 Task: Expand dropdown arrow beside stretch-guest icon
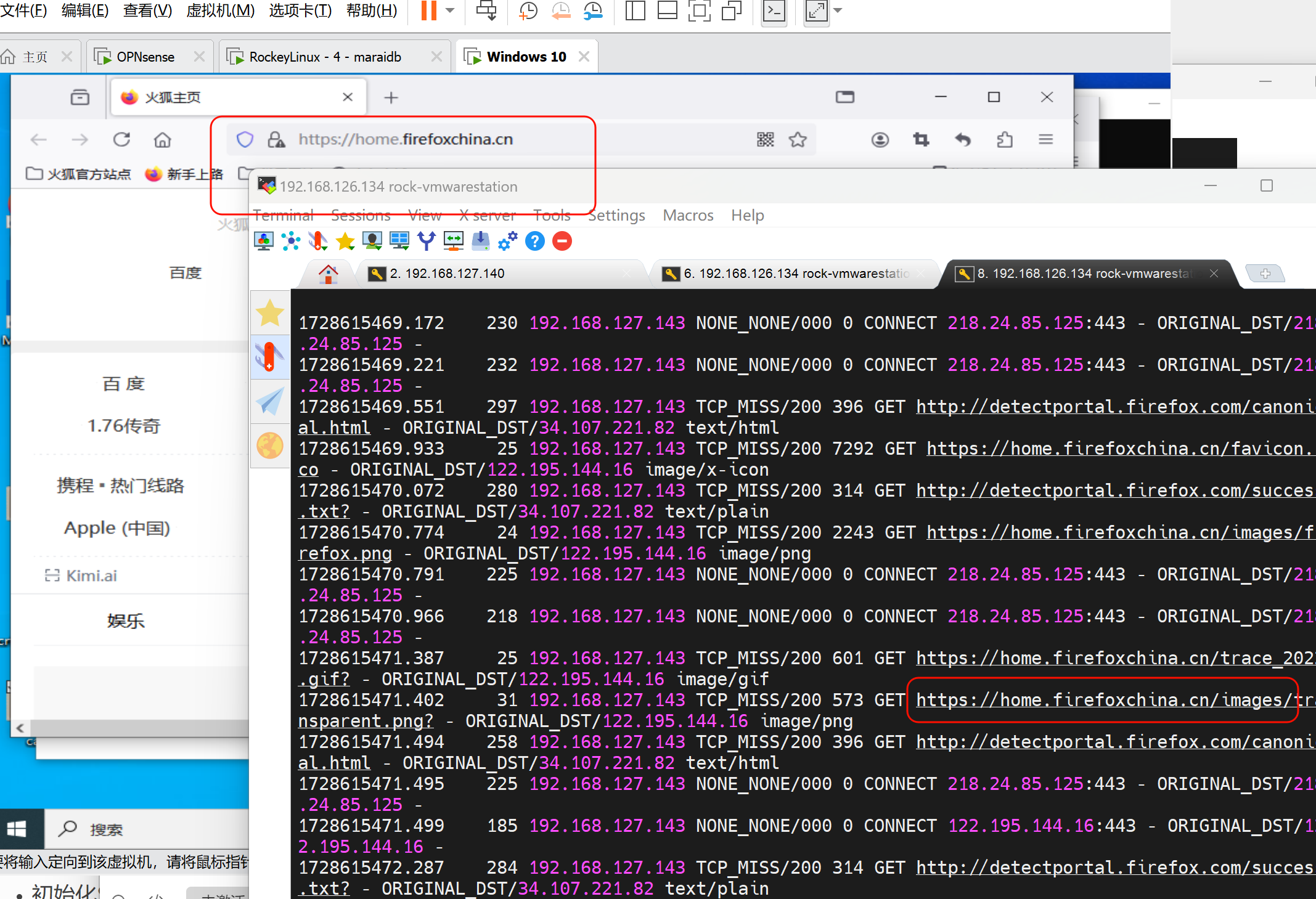pos(838,11)
